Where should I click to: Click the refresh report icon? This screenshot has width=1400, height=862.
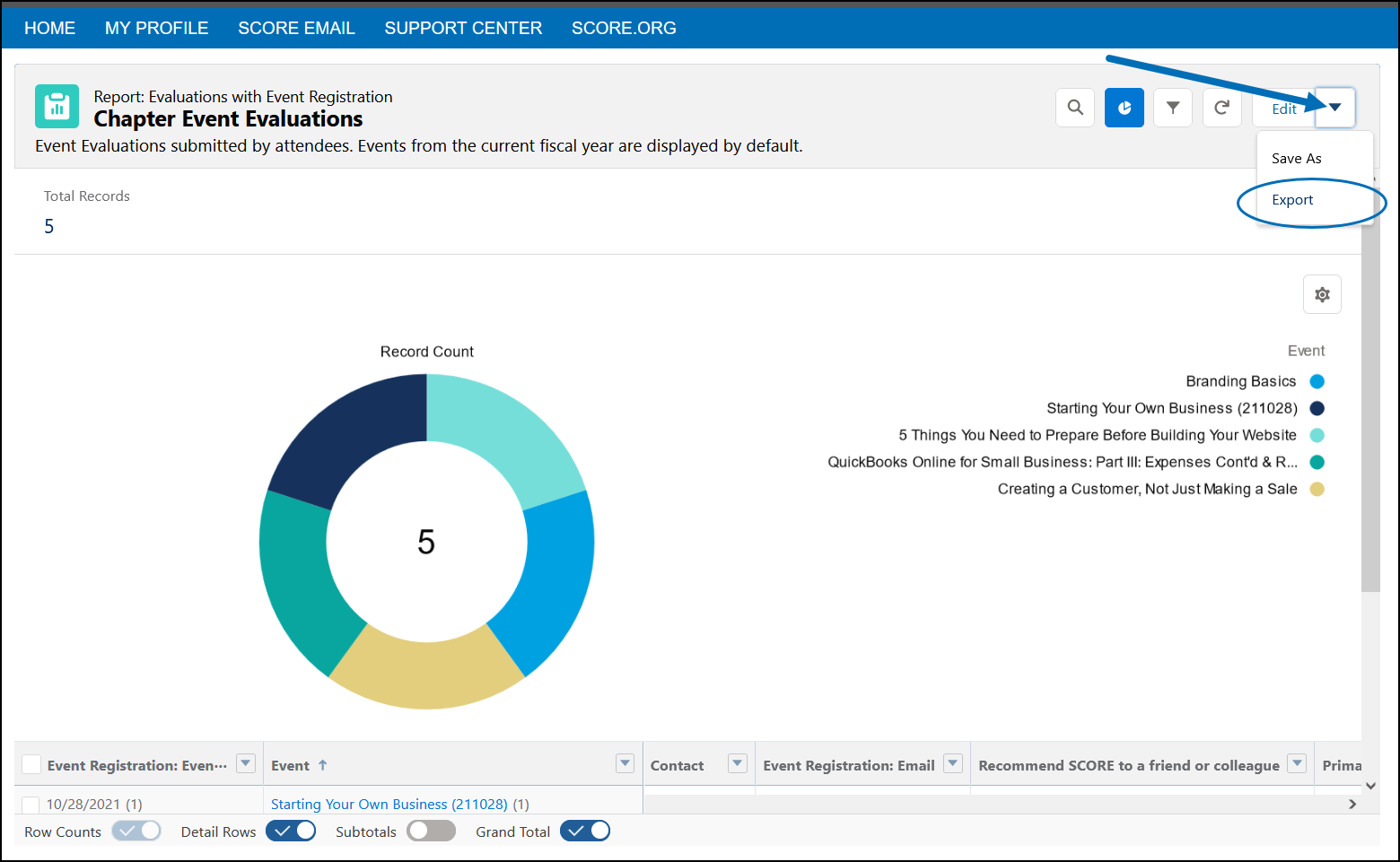click(x=1221, y=108)
